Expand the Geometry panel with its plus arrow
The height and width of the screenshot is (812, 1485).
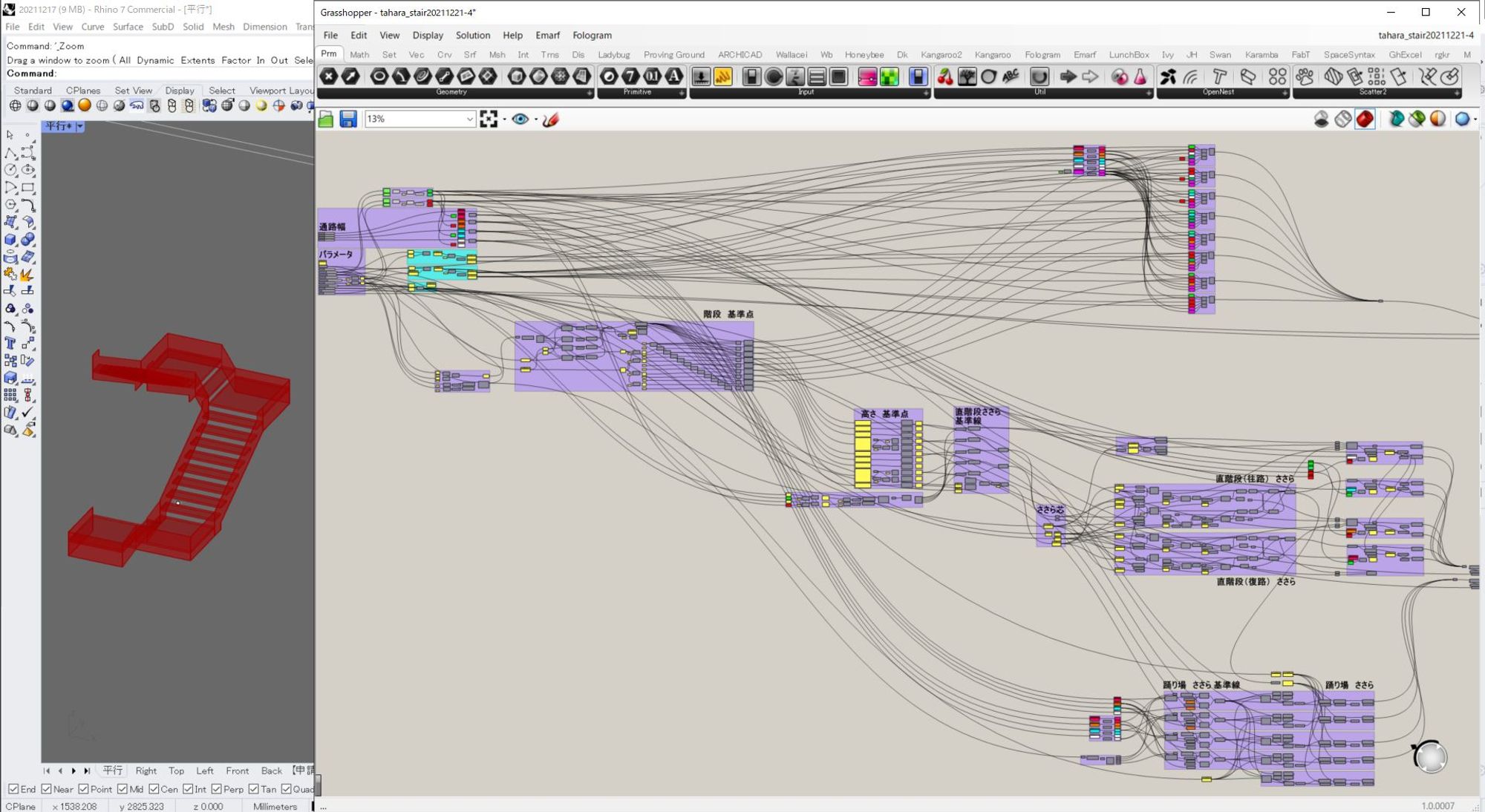590,93
